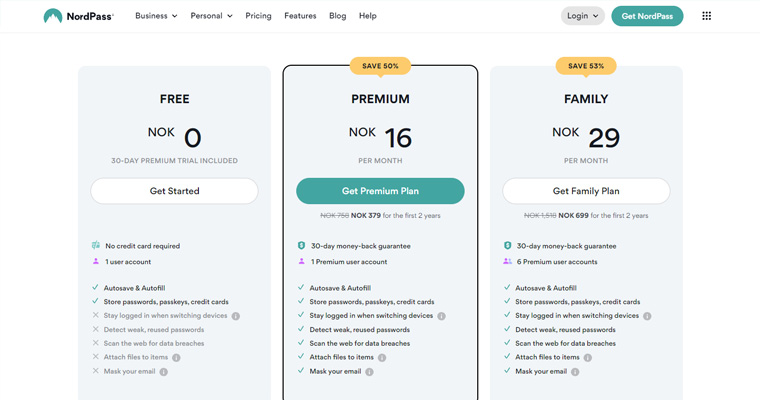Open the Login dropdown
Image resolution: width=760 pixels, height=400 pixels.
583,16
